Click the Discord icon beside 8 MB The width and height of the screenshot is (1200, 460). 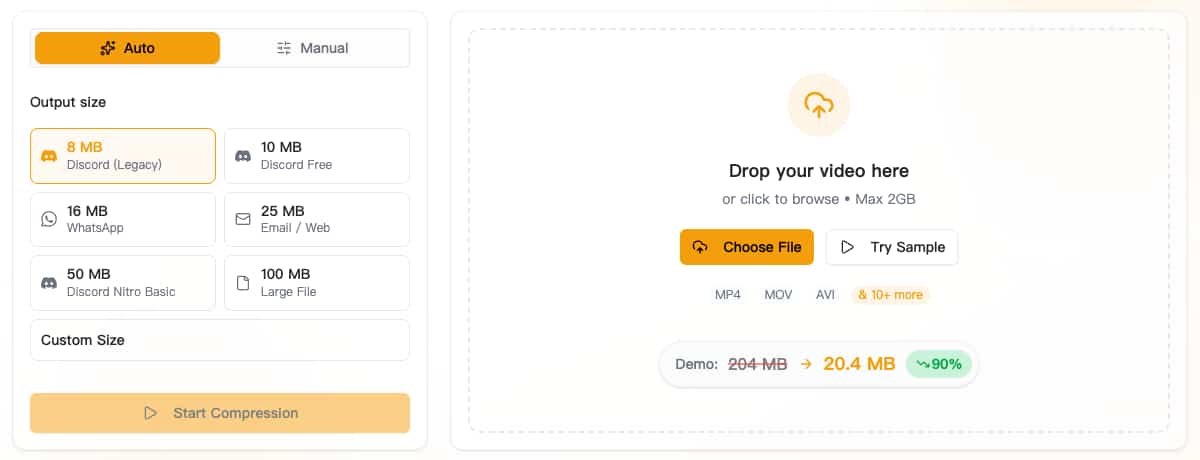pos(48,156)
